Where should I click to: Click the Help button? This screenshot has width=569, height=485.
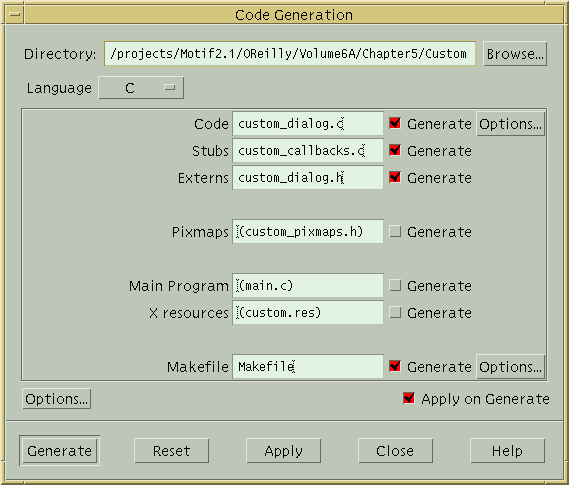coord(507,451)
